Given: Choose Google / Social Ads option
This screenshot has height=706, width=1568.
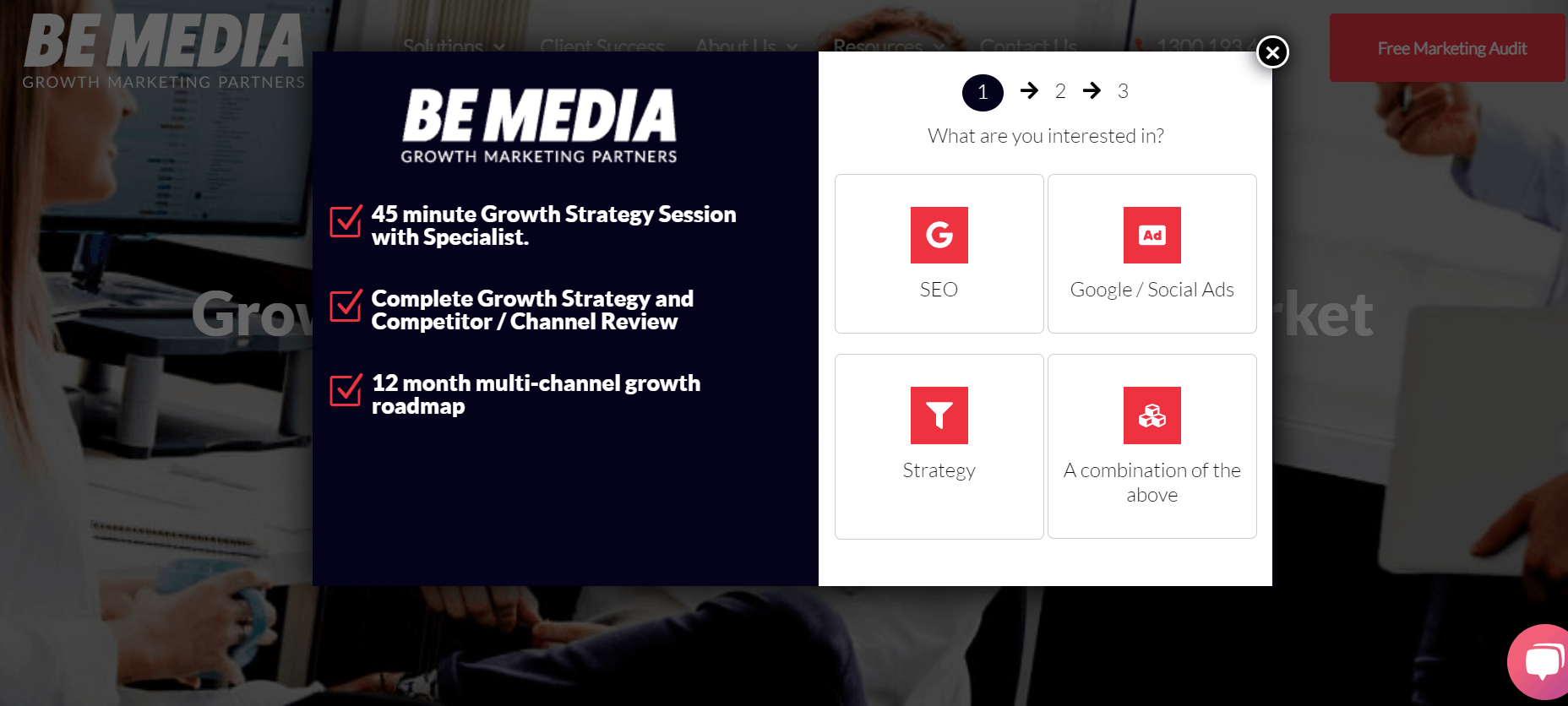Looking at the screenshot, I should [1152, 253].
